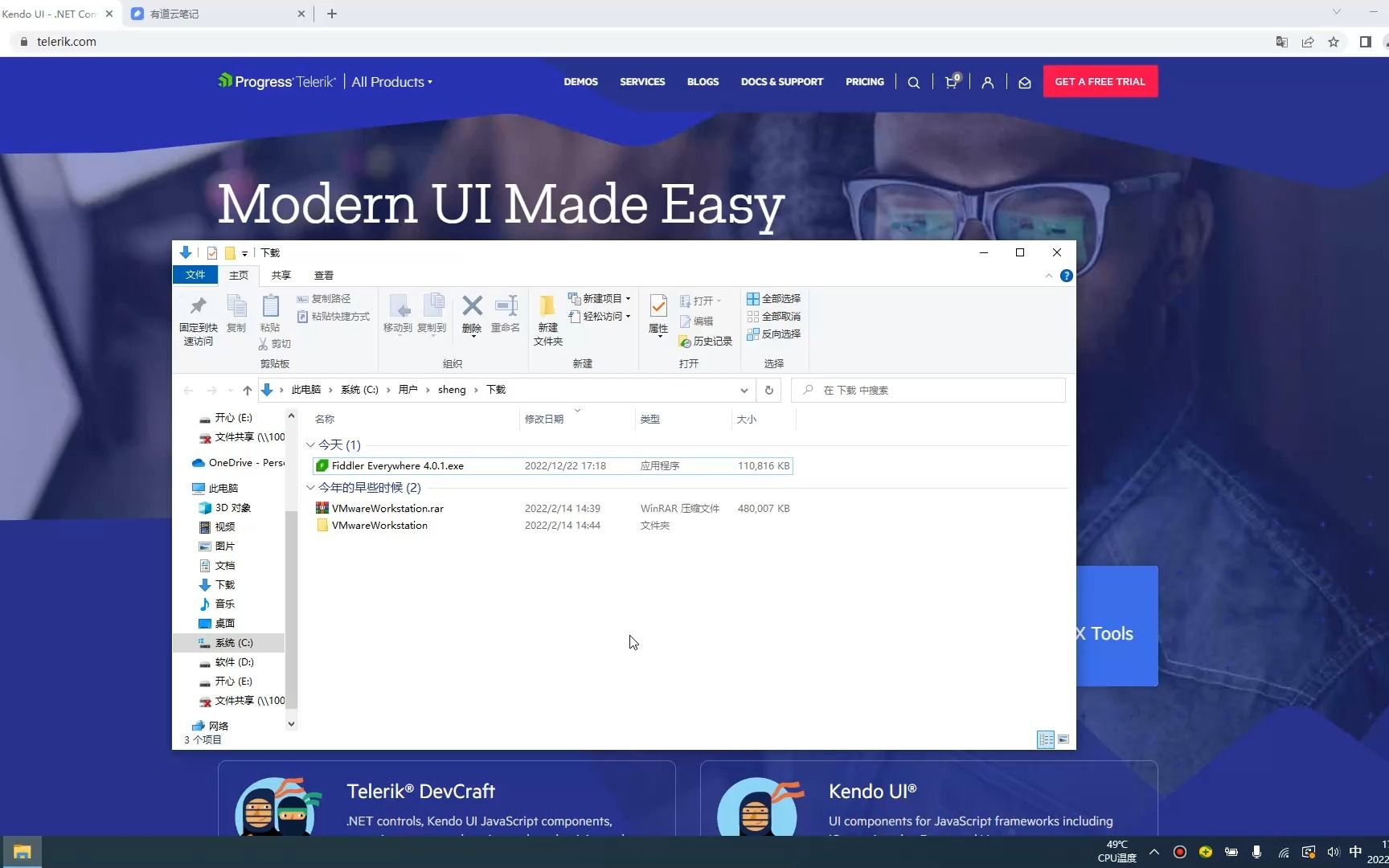Switch to details view icon in status bar
The image size is (1389, 868).
[1046, 739]
